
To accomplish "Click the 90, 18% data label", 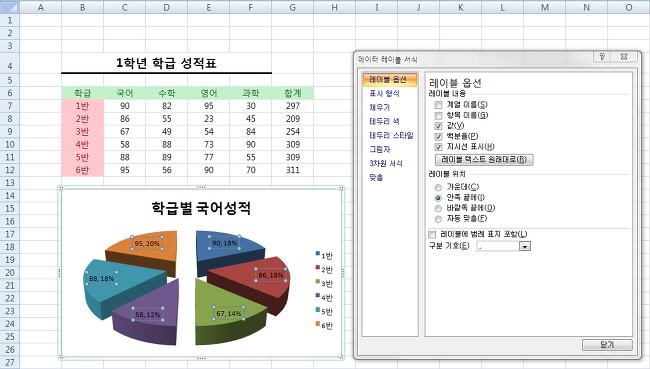I will 225,243.
